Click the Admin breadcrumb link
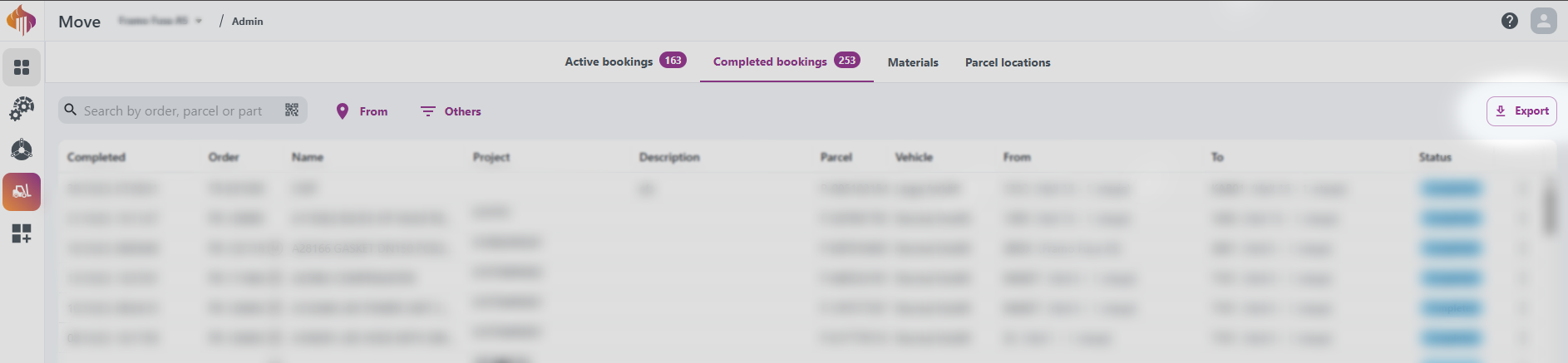 247,22
